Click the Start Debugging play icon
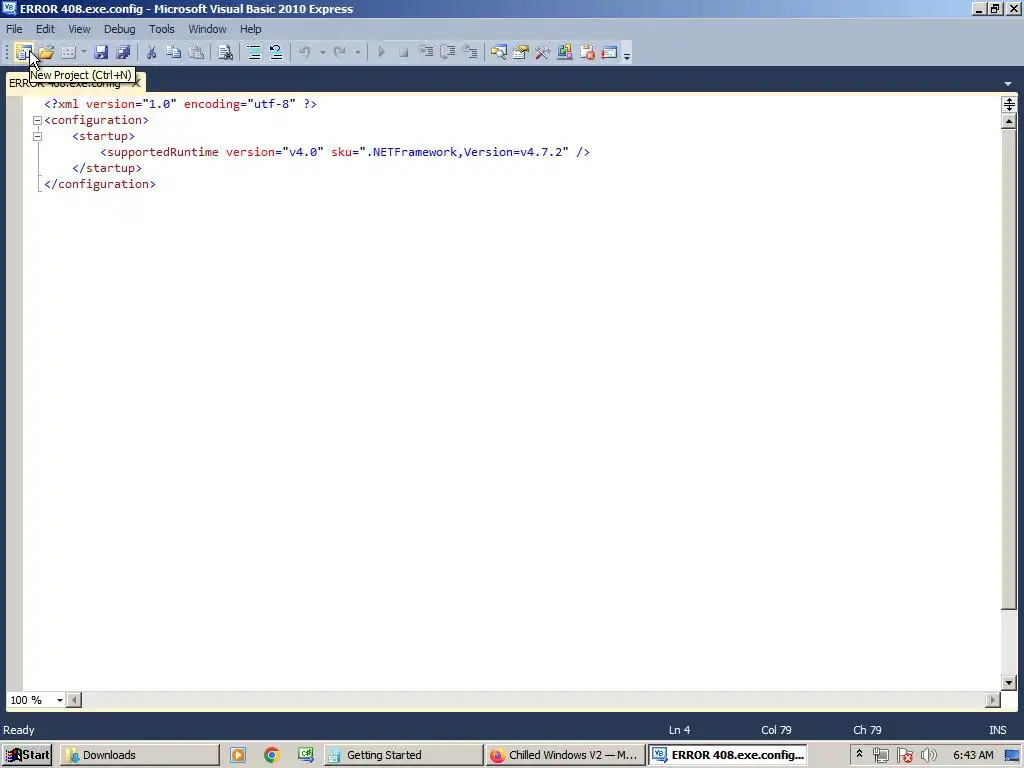The image size is (1024, 768). click(x=382, y=52)
